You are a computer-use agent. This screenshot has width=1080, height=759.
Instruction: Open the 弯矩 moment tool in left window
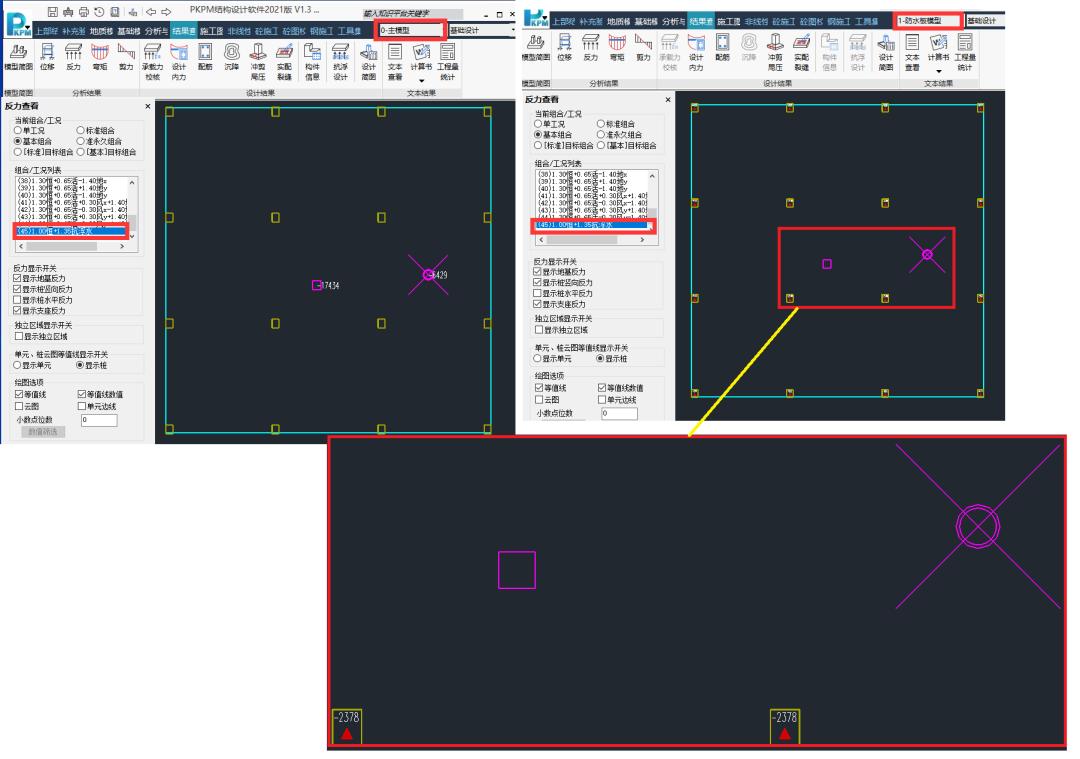(100, 57)
